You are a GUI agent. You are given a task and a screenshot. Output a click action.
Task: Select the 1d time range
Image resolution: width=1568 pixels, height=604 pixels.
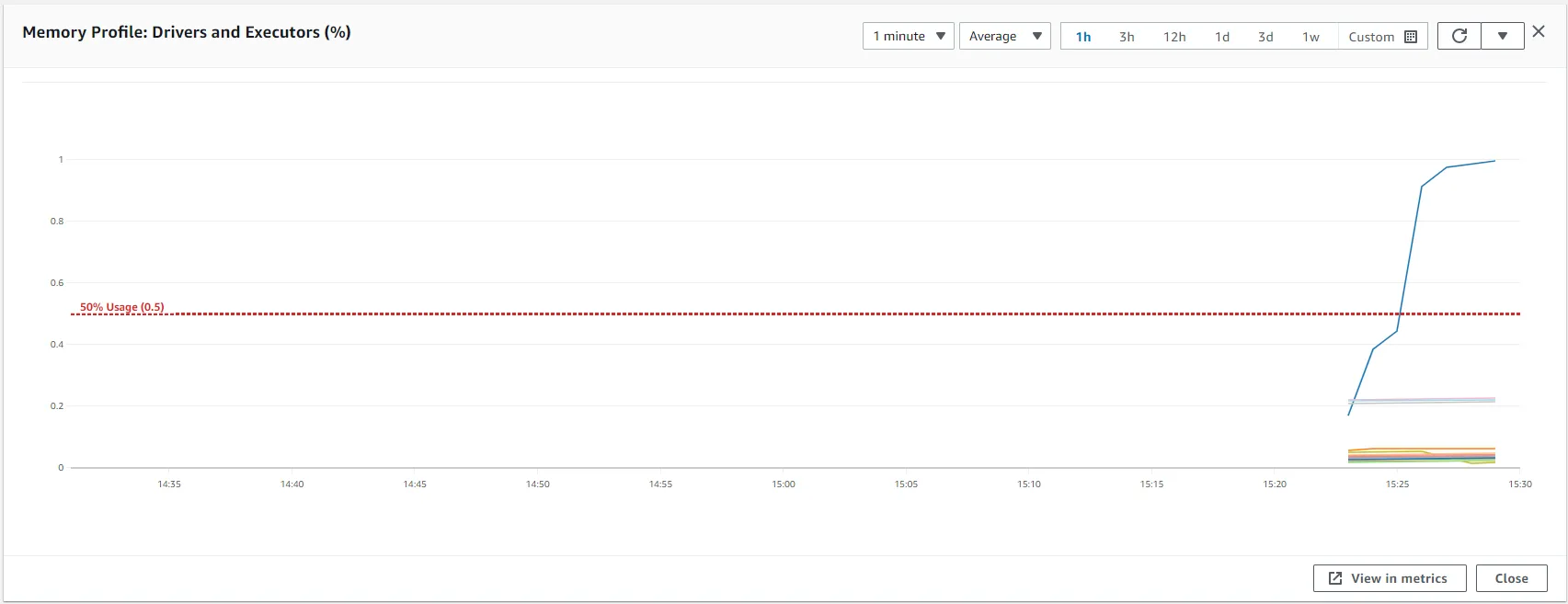[x=1222, y=37]
